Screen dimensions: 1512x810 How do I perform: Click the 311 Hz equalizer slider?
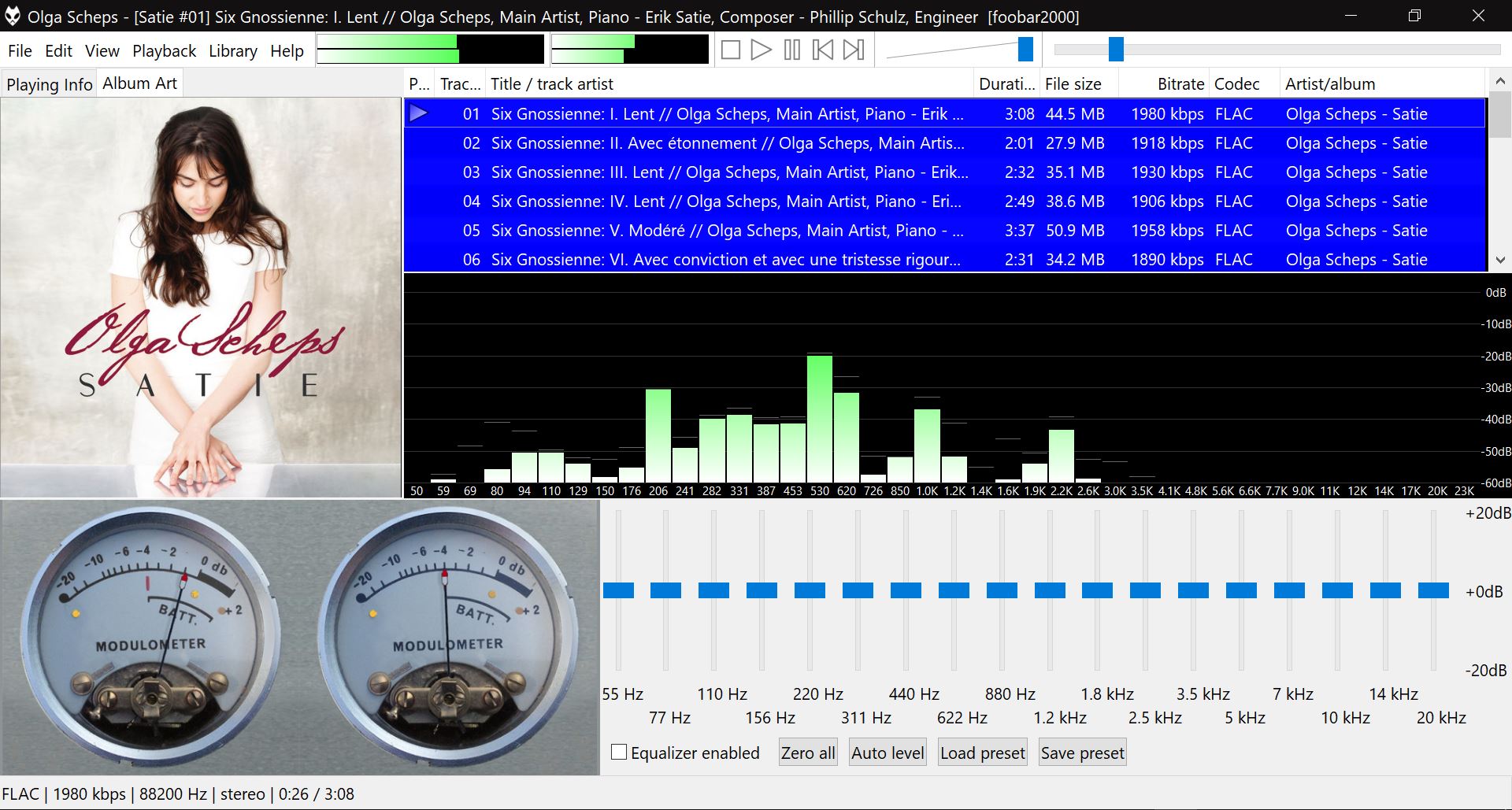pyautogui.click(x=858, y=590)
